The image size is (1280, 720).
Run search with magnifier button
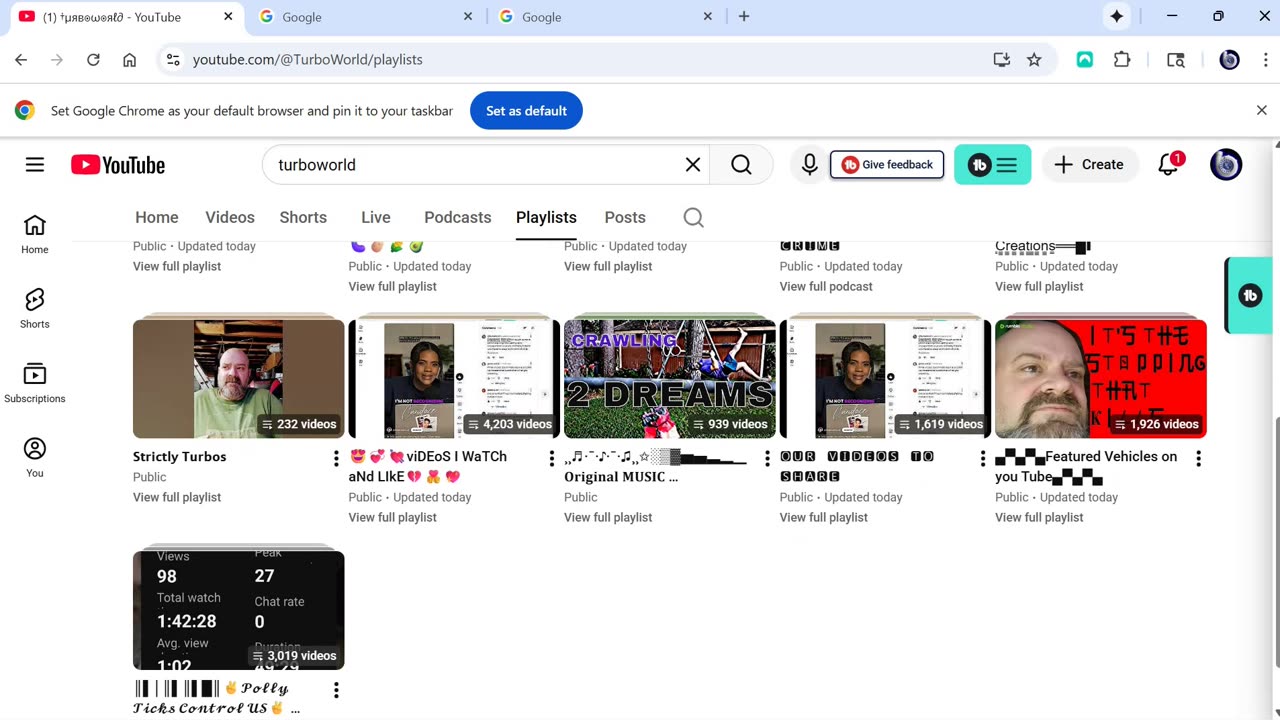(741, 165)
